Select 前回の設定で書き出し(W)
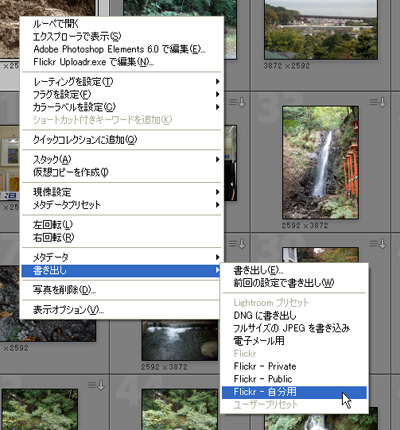Image resolution: width=400 pixels, height=430 pixels. [294, 283]
